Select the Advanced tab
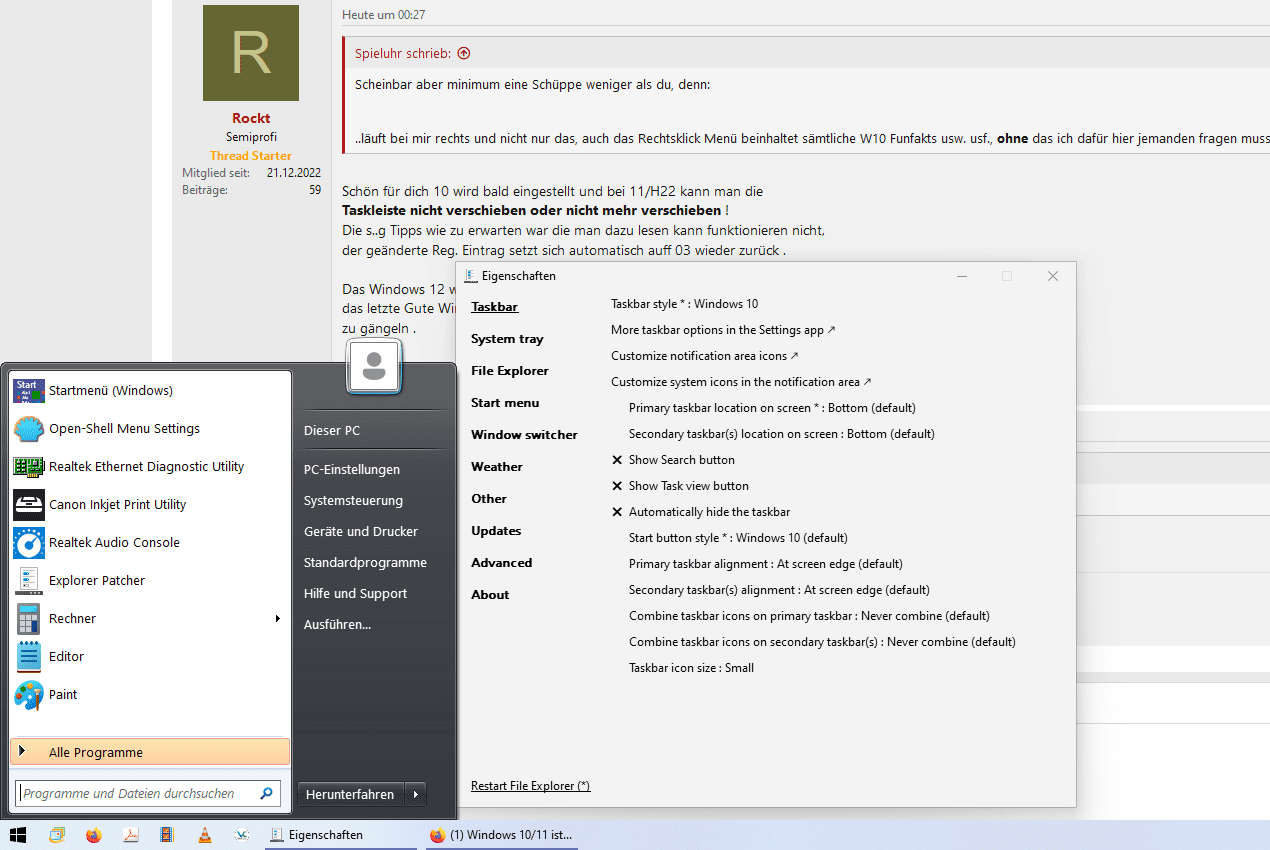The image size is (1270, 850). [x=502, y=563]
